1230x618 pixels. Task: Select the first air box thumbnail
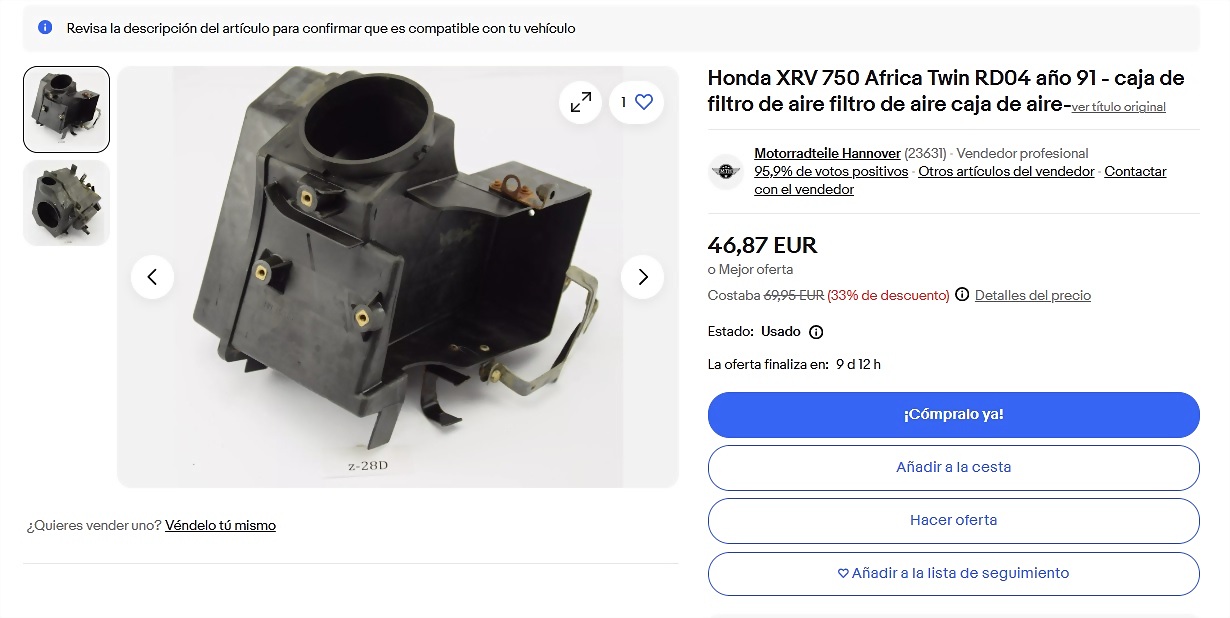pos(66,110)
